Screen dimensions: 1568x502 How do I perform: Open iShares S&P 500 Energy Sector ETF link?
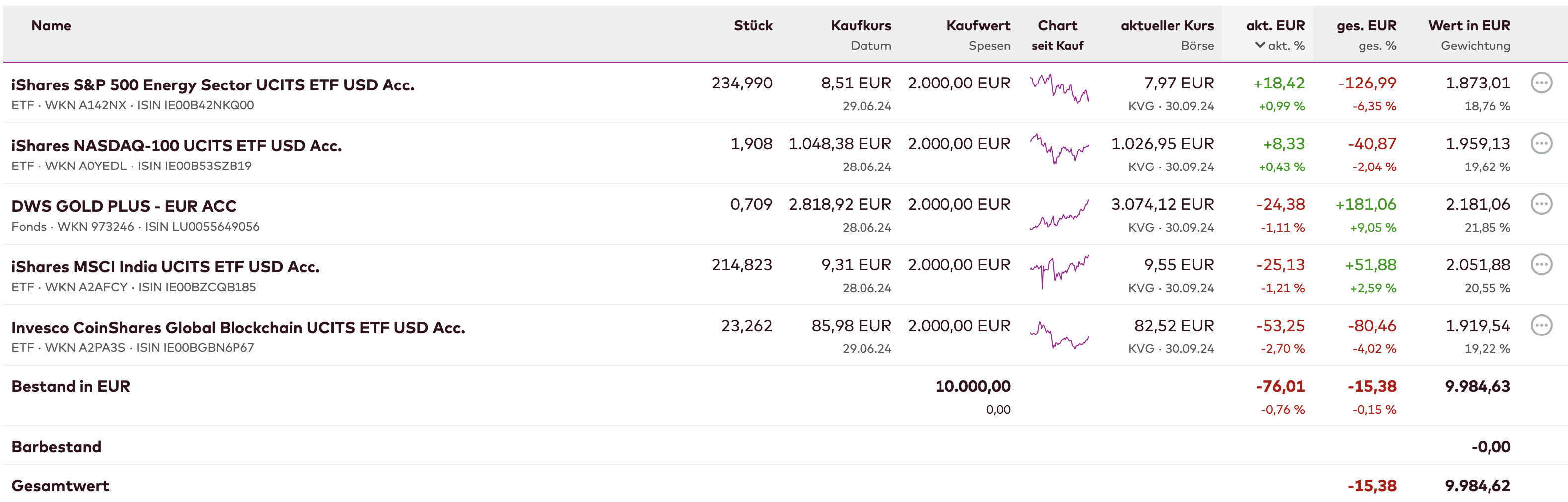tap(213, 84)
